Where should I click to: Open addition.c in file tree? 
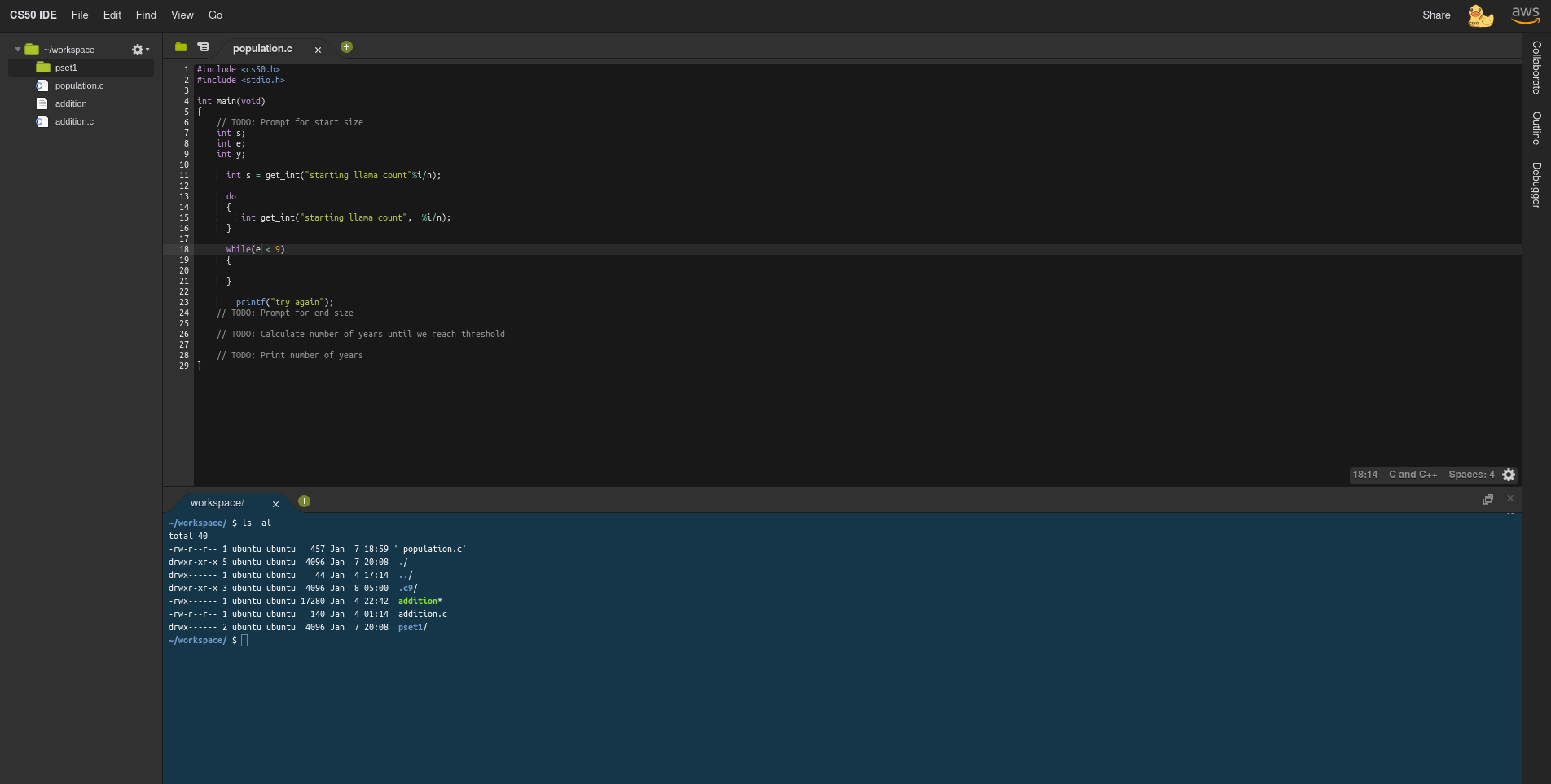tap(74, 121)
